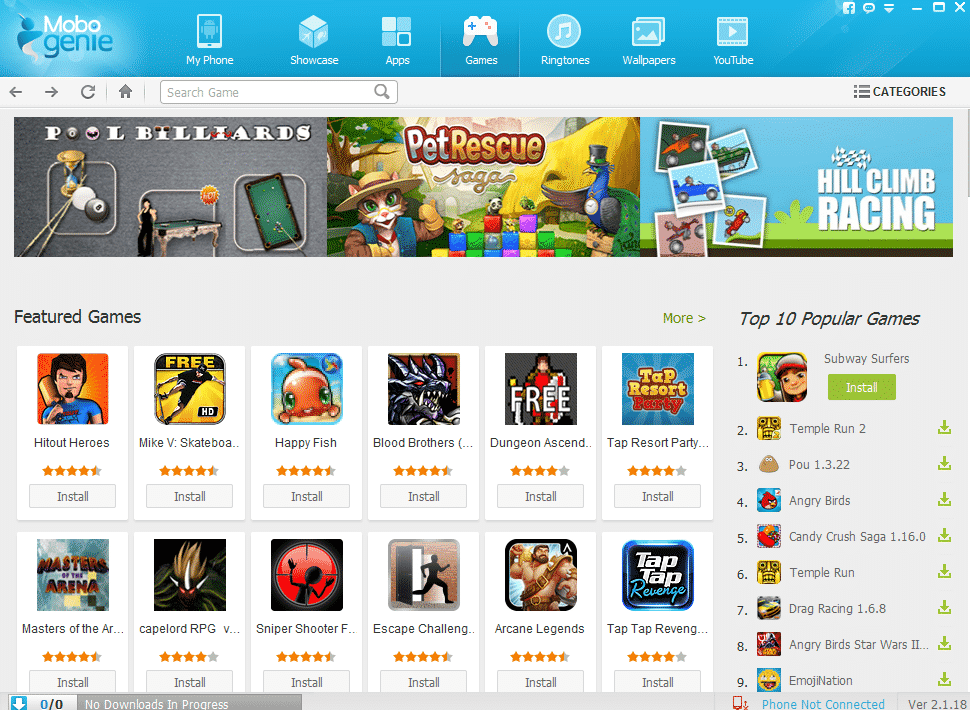Install Hitout Heroes game
Viewport: 970px width, 710px height.
click(x=72, y=496)
